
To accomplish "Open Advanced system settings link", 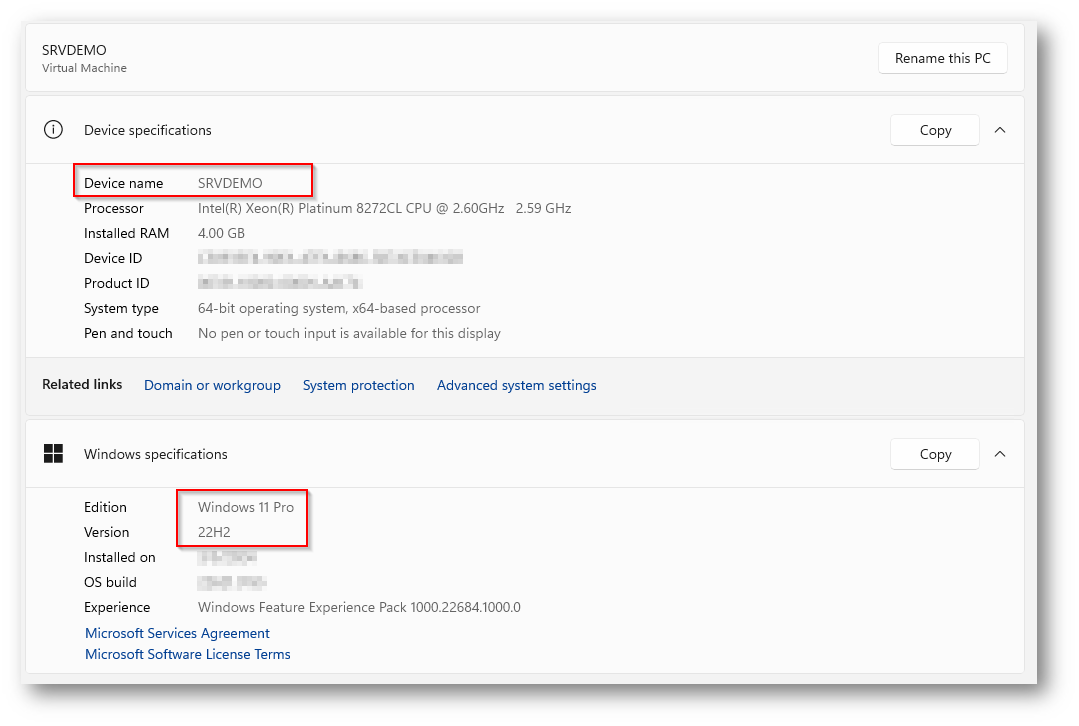I will (516, 385).
